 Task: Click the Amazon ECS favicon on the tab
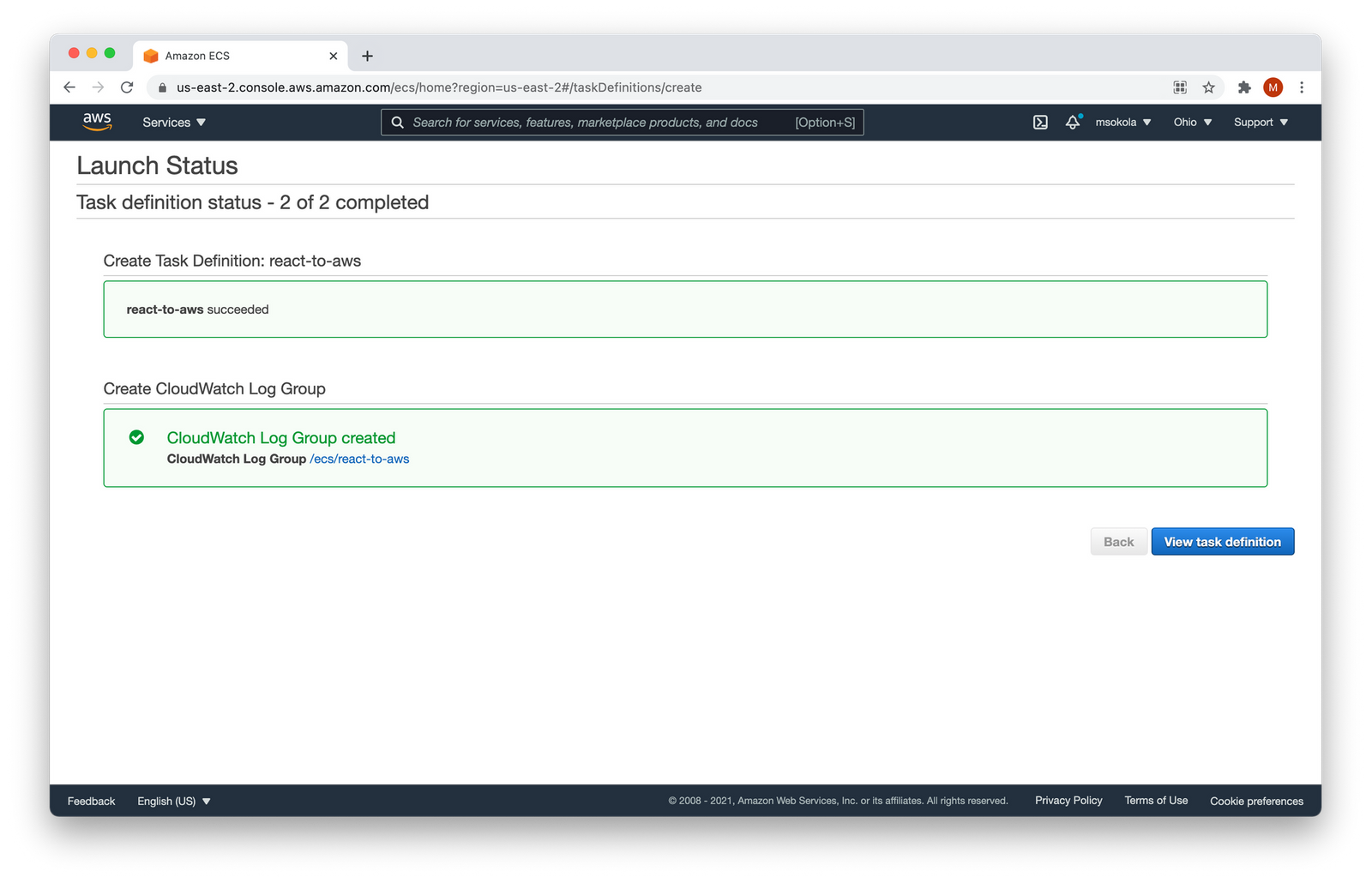151,55
